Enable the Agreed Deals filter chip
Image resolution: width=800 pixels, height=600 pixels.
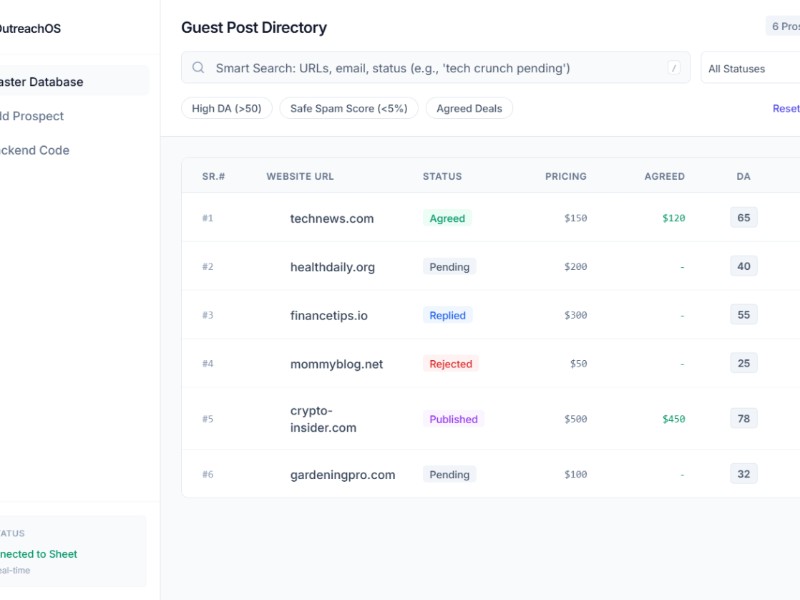pyautogui.click(x=469, y=108)
